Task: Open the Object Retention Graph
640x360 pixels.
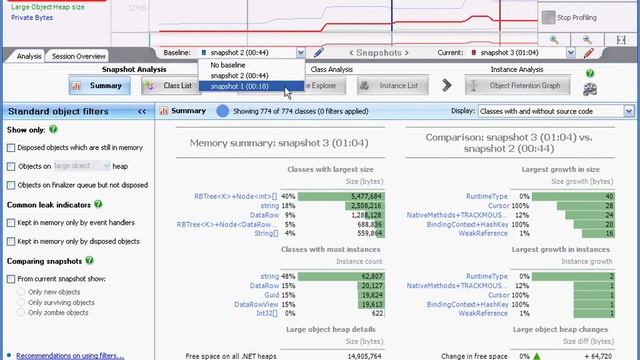Action: point(518,86)
